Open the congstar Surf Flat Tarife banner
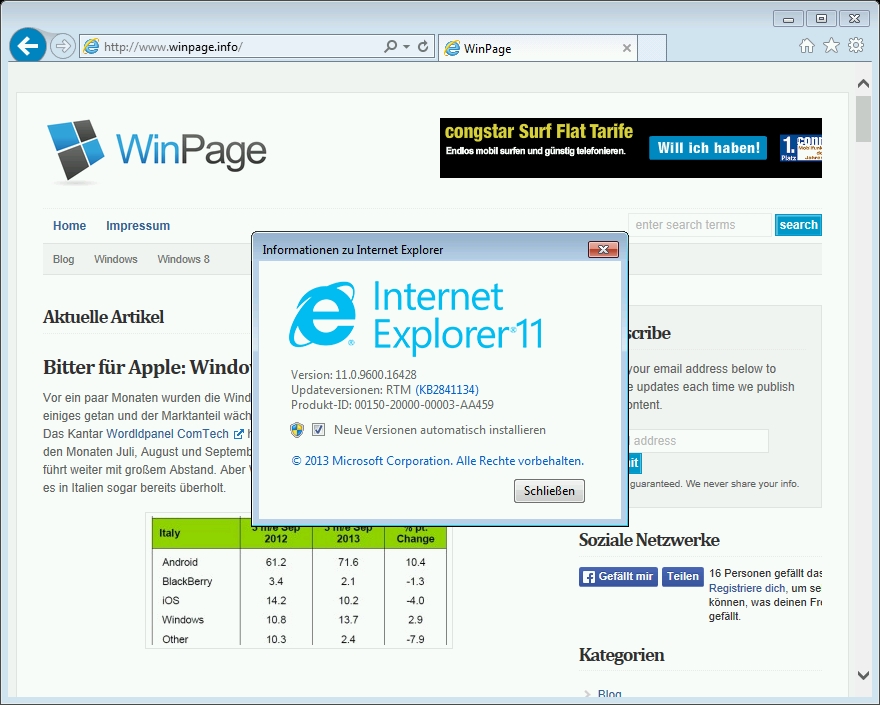880x705 pixels. tap(631, 148)
